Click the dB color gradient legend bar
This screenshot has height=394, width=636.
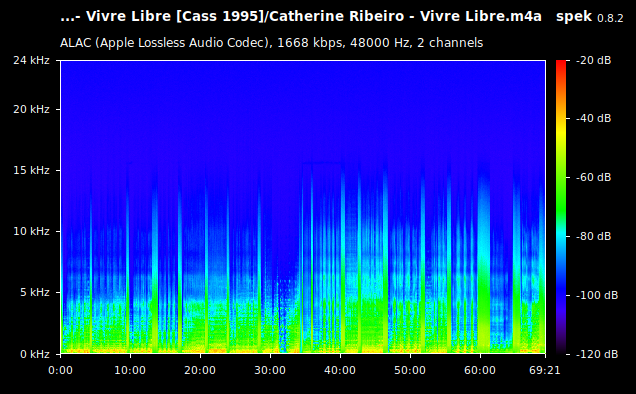(561, 207)
